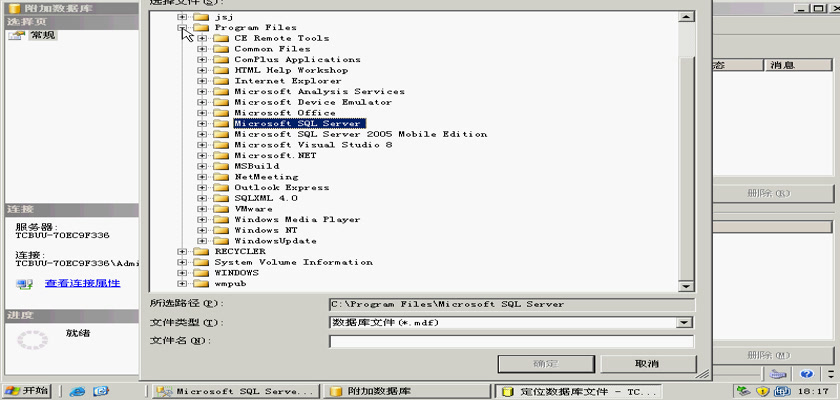840x400 pixels.
Task: Select the Windows NT folder
Action: click(x=266, y=230)
